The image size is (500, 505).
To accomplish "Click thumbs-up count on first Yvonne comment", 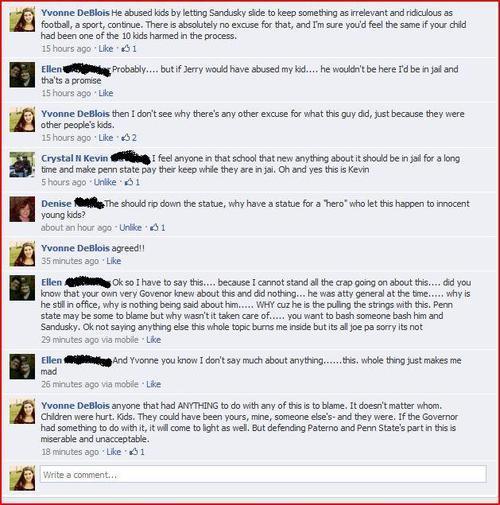I will tap(129, 49).
